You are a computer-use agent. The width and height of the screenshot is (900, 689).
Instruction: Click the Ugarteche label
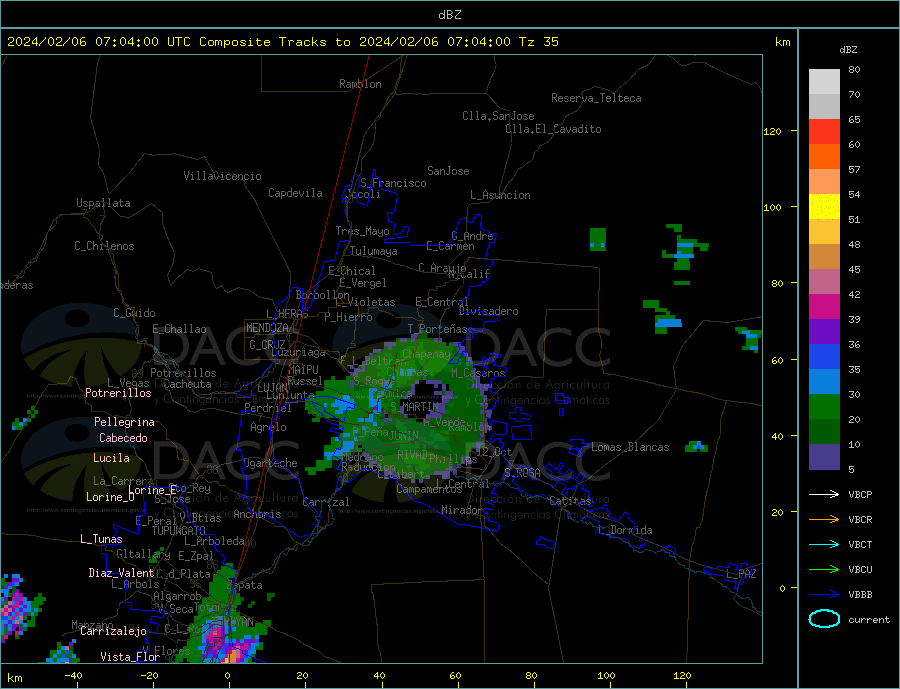tap(270, 463)
